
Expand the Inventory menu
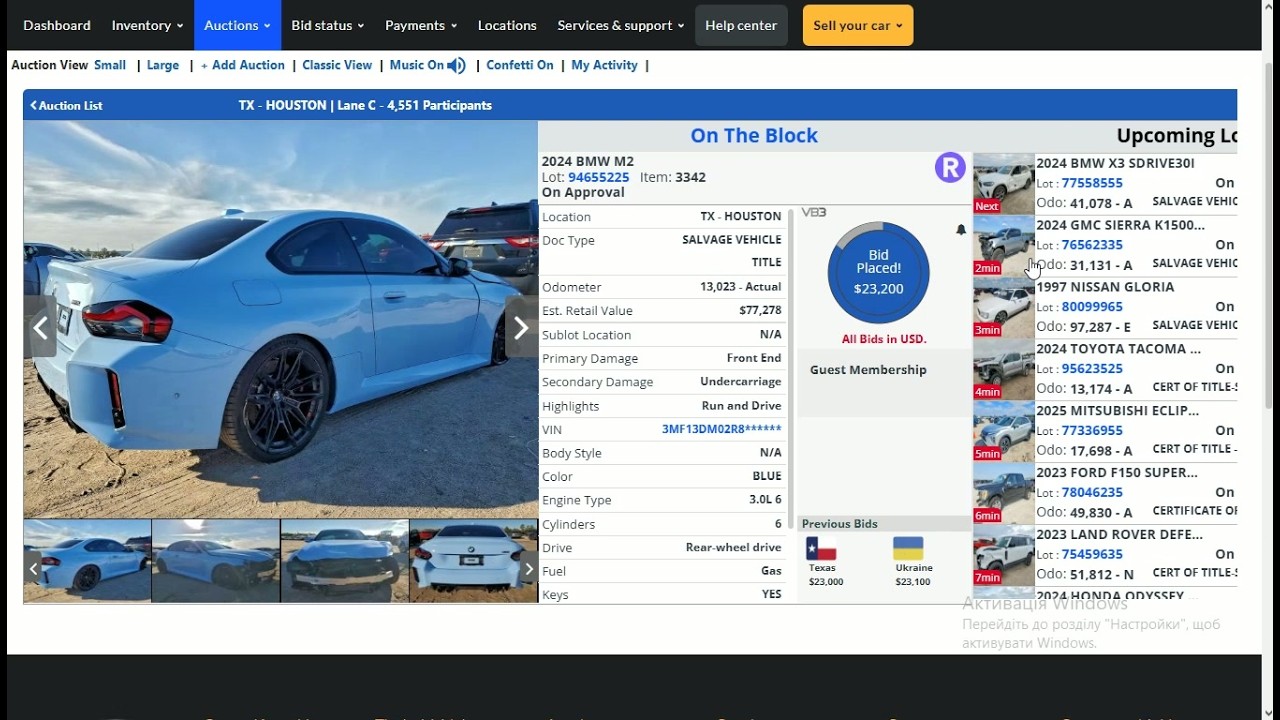tap(147, 25)
